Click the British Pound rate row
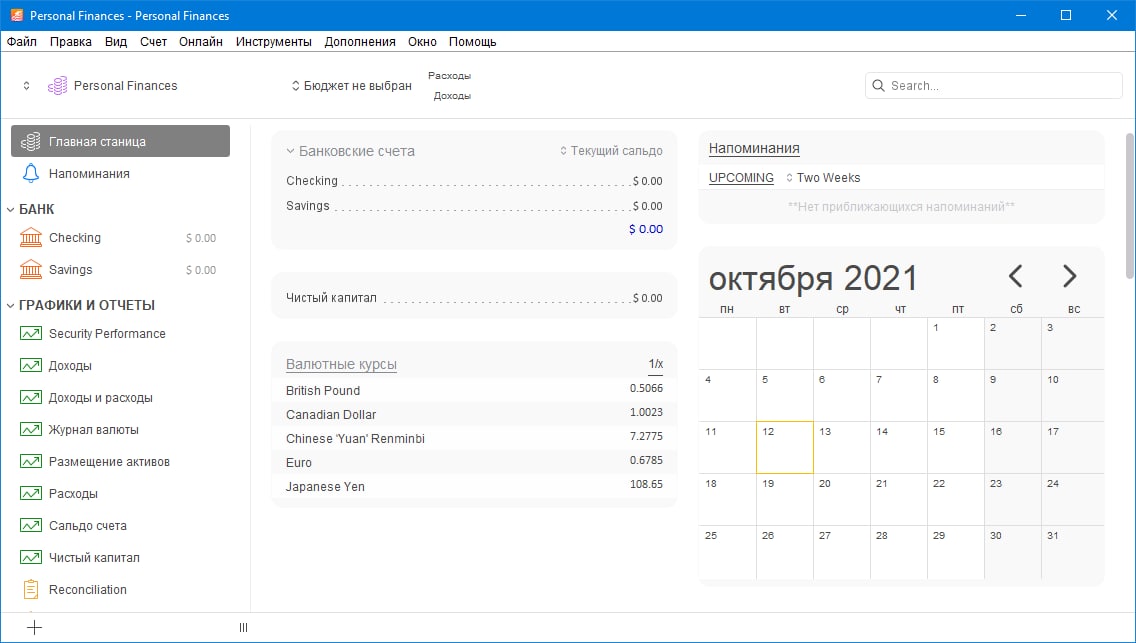This screenshot has height=643, width=1136. coord(474,390)
